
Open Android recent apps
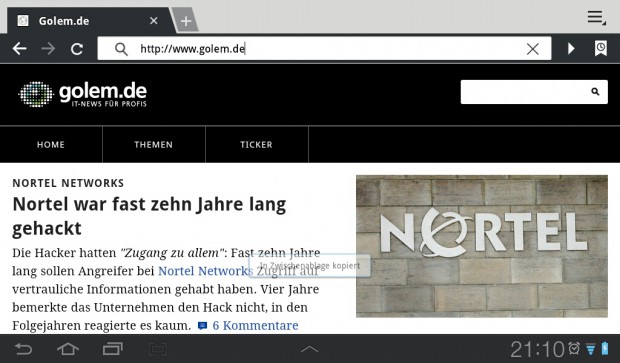point(113,349)
